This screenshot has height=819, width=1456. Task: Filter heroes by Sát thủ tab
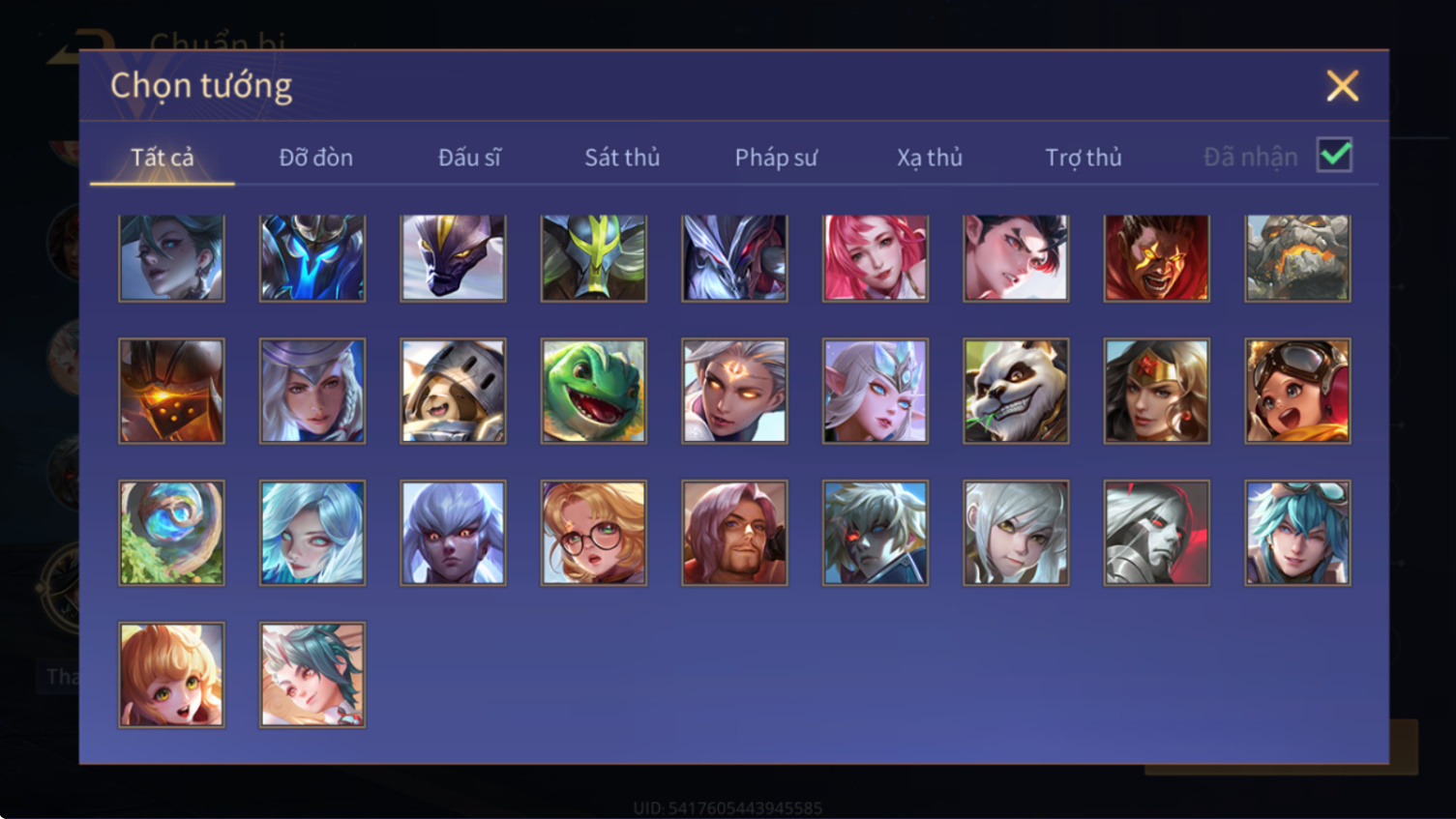pyautogui.click(x=622, y=157)
